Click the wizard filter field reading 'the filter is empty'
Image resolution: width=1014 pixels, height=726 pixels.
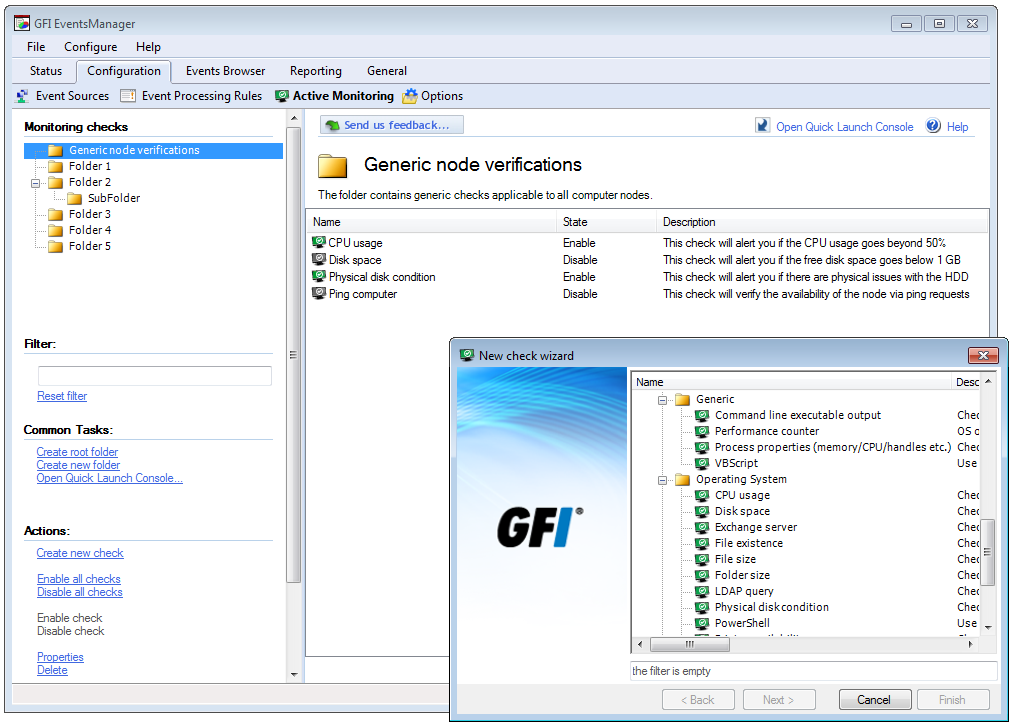pyautogui.click(x=814, y=671)
